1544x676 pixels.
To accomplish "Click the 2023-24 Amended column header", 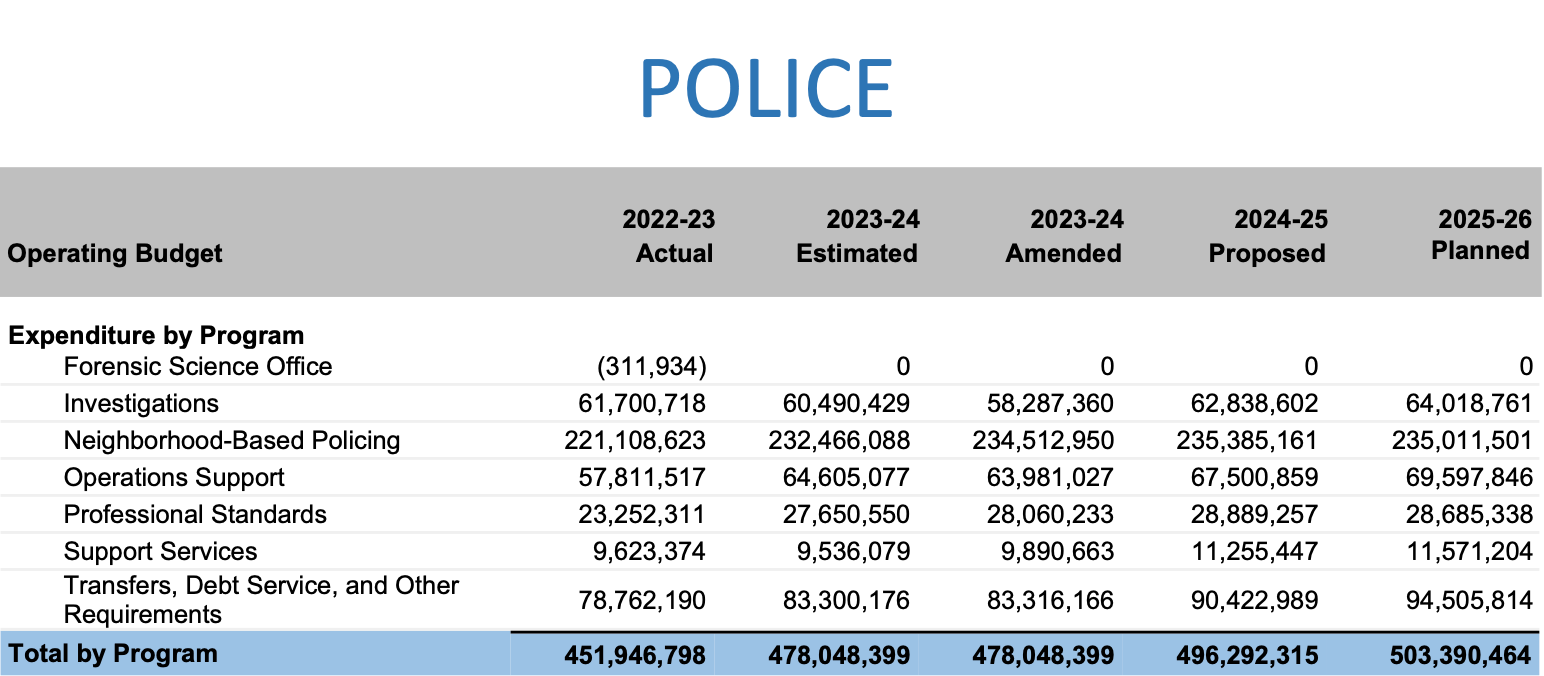I will click(1063, 236).
